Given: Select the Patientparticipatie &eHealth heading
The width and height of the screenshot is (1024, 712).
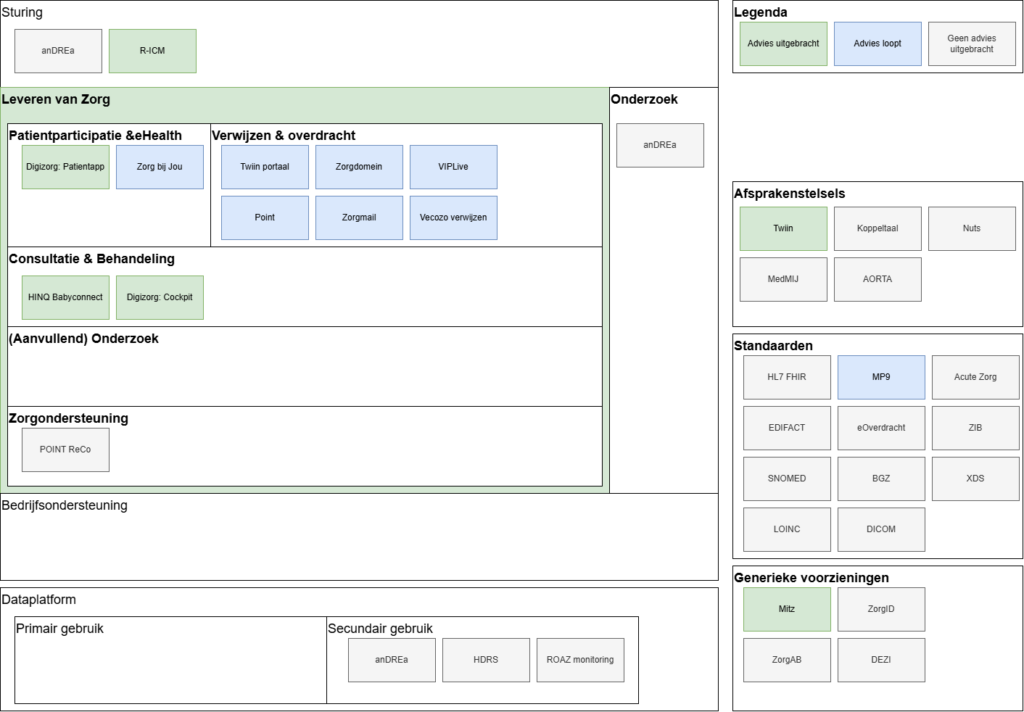Looking at the screenshot, I should (x=95, y=135).
